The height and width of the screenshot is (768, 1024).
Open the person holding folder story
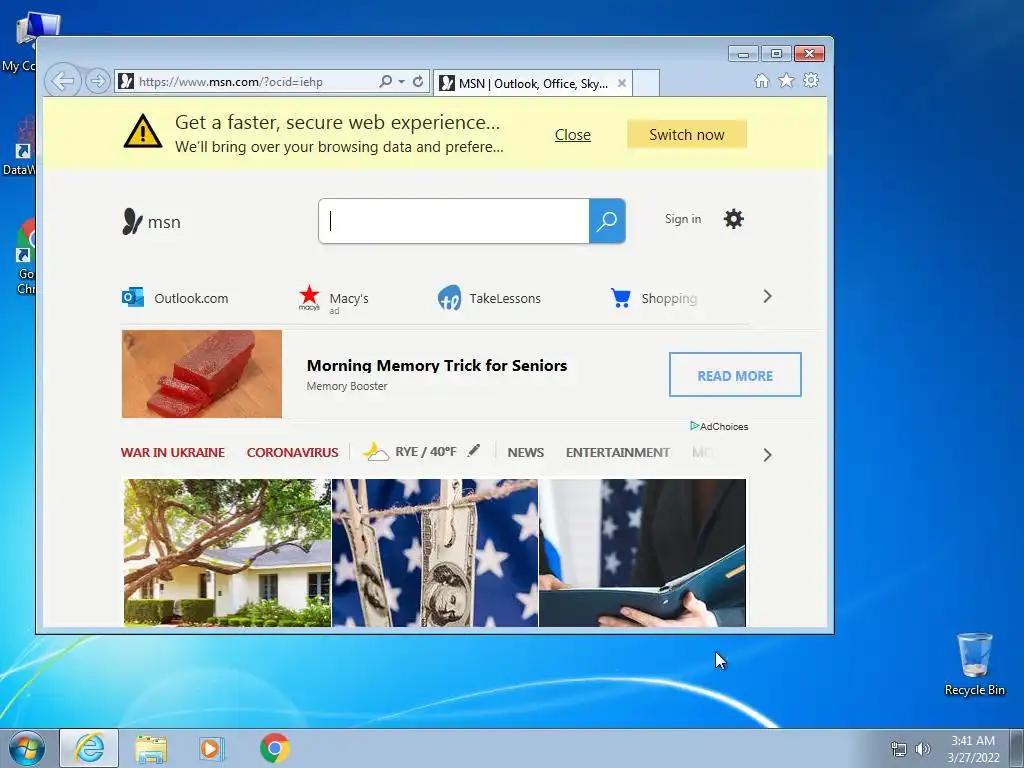643,553
